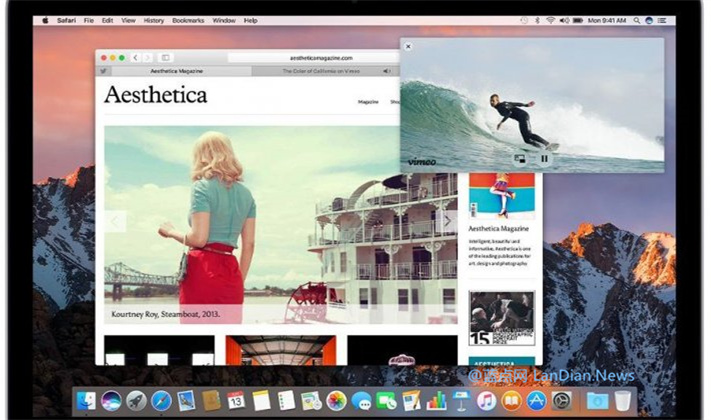The height and width of the screenshot is (420, 711).
Task: Open Notes app in dock
Action: tap(261, 400)
